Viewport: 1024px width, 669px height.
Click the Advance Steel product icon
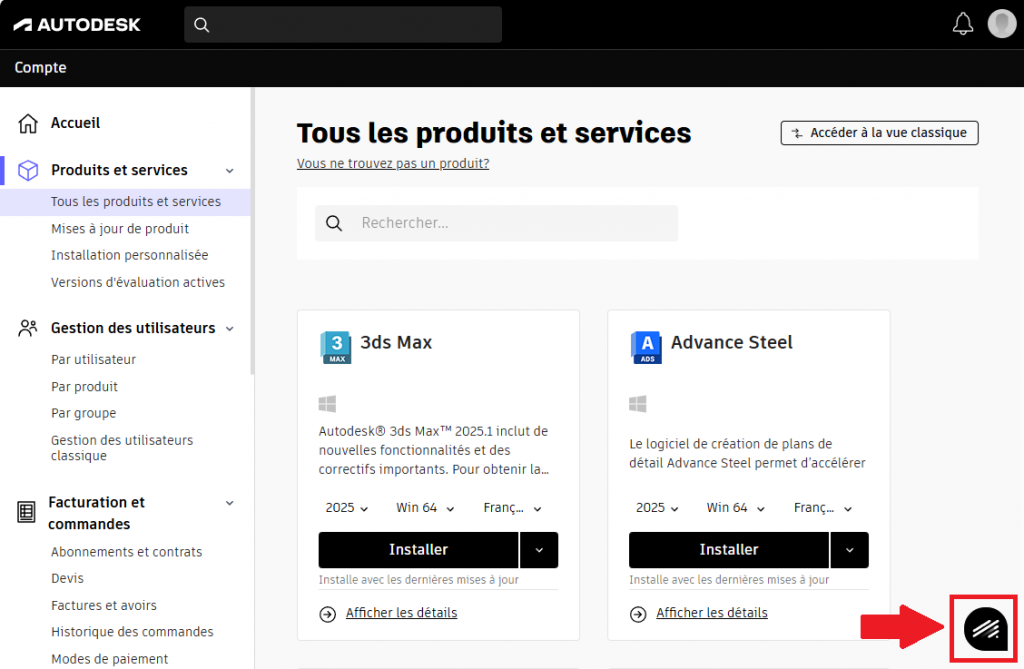(646, 346)
